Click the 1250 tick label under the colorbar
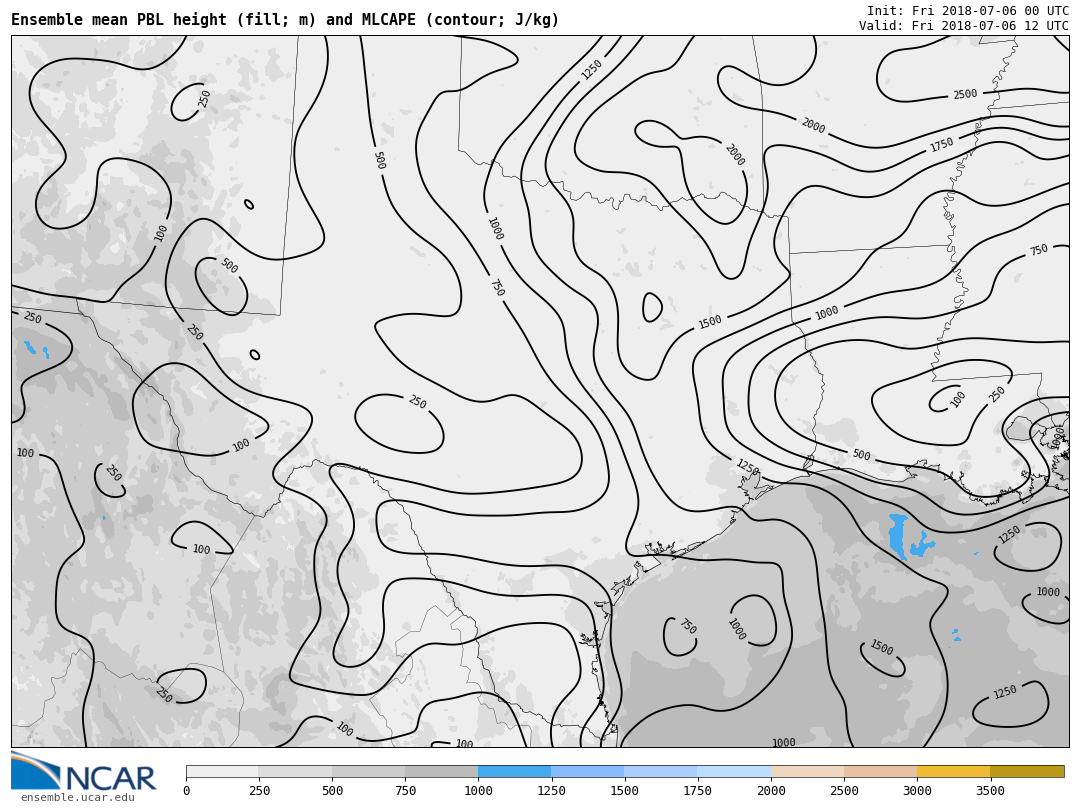Viewport: 1080px width, 810px height. coord(552,791)
